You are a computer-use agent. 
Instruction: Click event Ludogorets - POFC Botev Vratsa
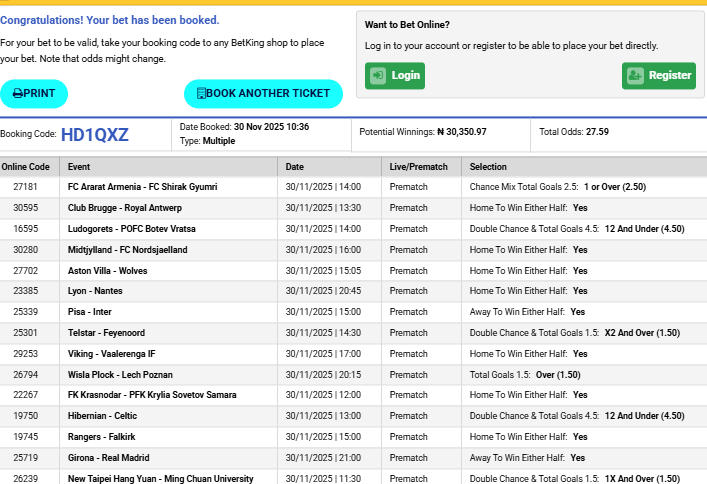132,229
